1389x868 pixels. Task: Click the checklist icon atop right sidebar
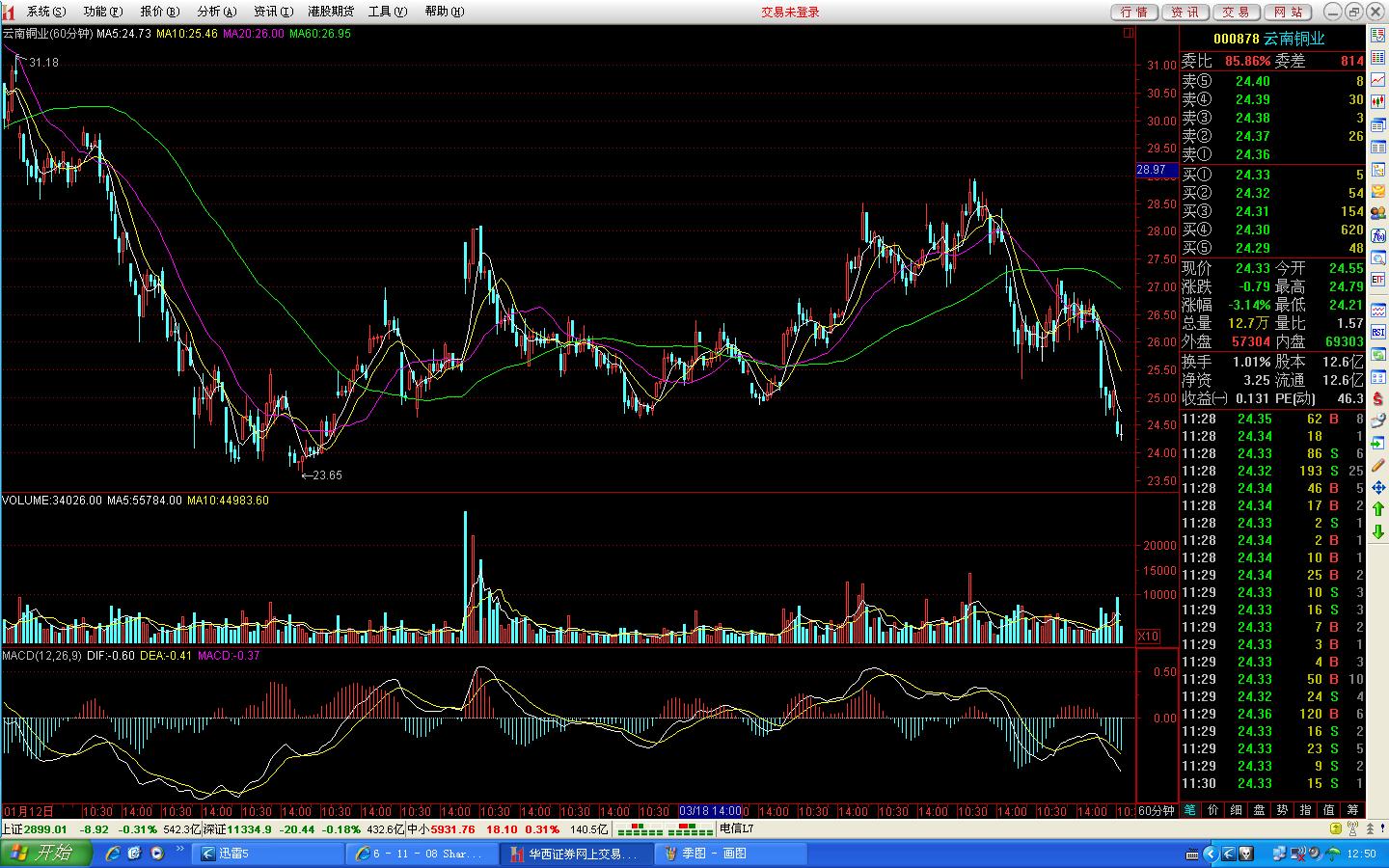click(x=1377, y=36)
